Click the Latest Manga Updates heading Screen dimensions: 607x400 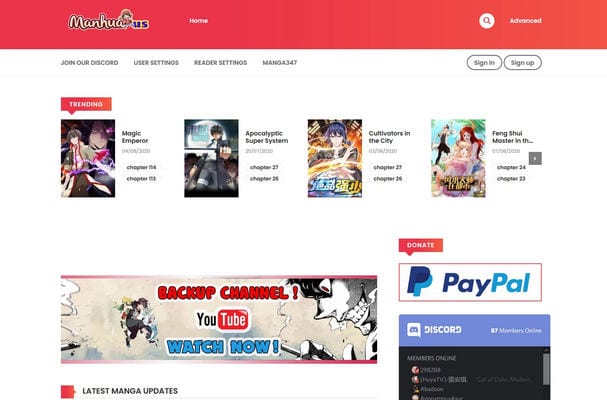tap(130, 391)
